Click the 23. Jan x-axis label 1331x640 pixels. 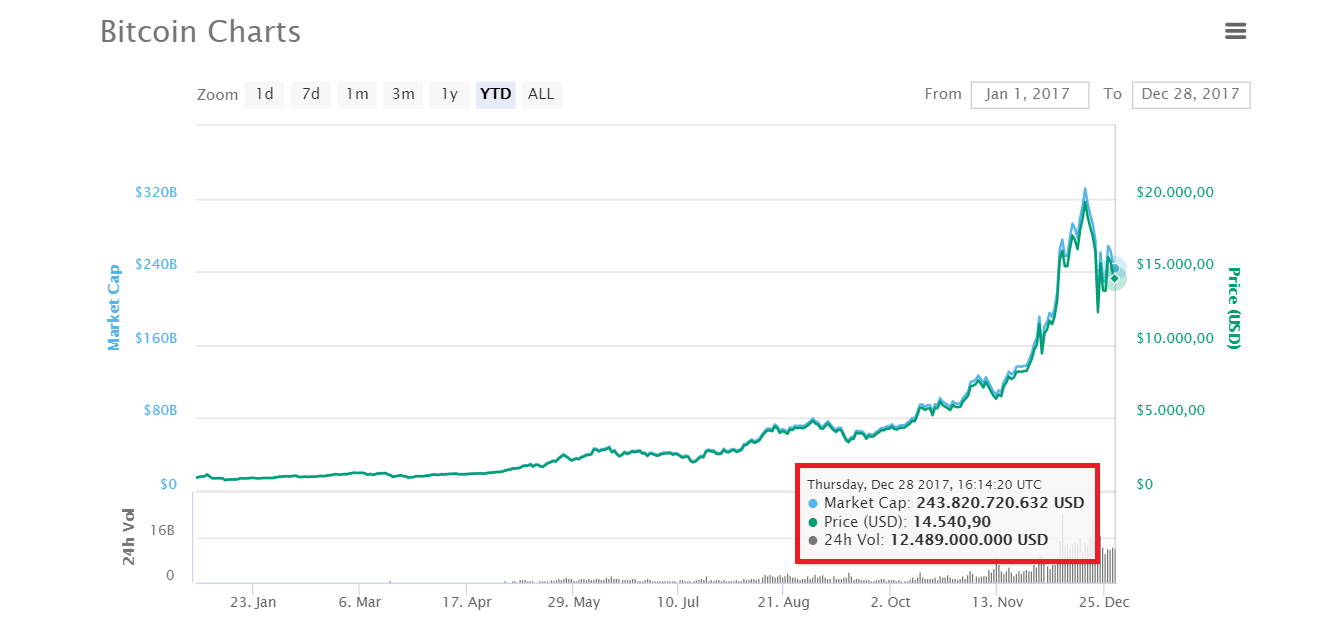click(x=254, y=601)
